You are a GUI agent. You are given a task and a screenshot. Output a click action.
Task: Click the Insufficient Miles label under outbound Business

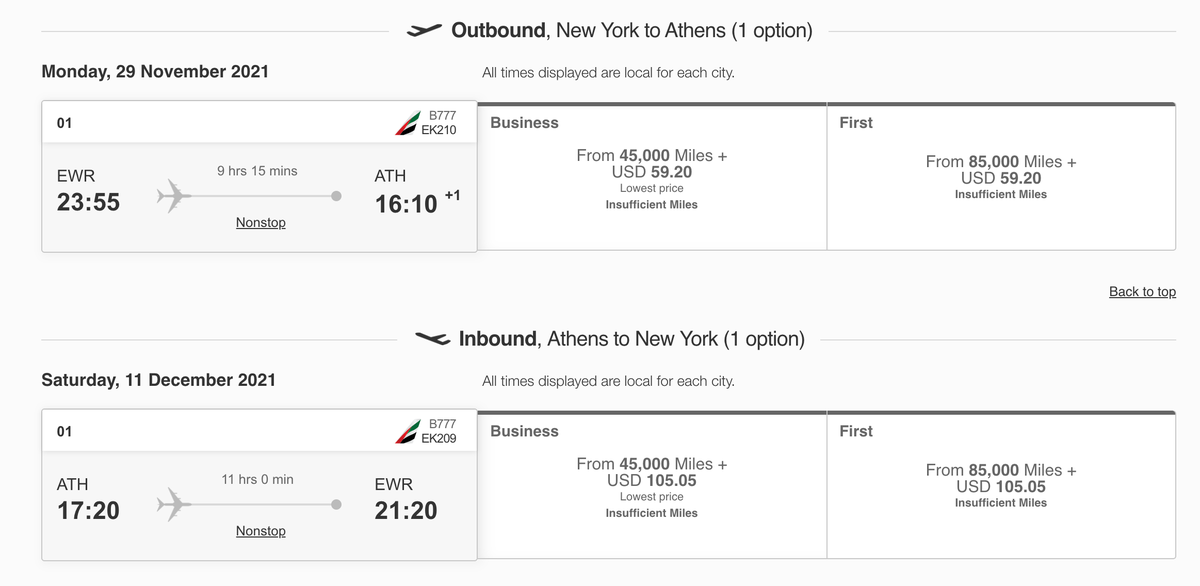(651, 204)
